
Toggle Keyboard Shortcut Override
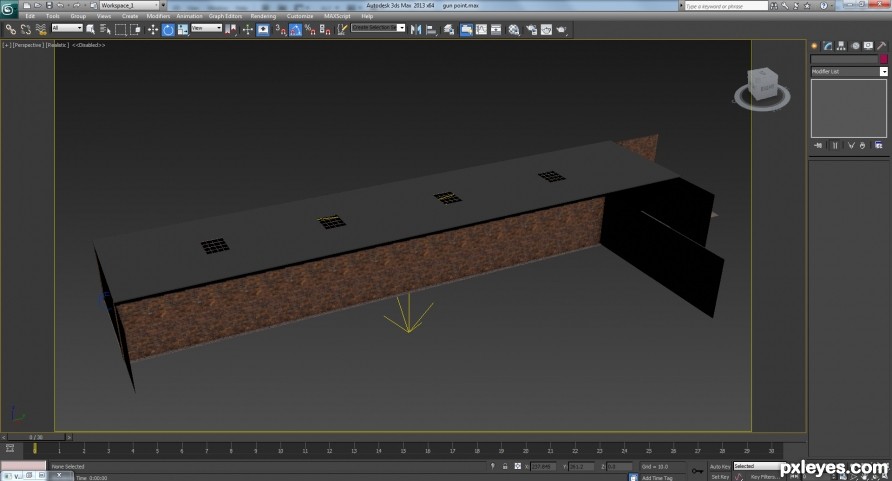pyautogui.click(x=263, y=30)
